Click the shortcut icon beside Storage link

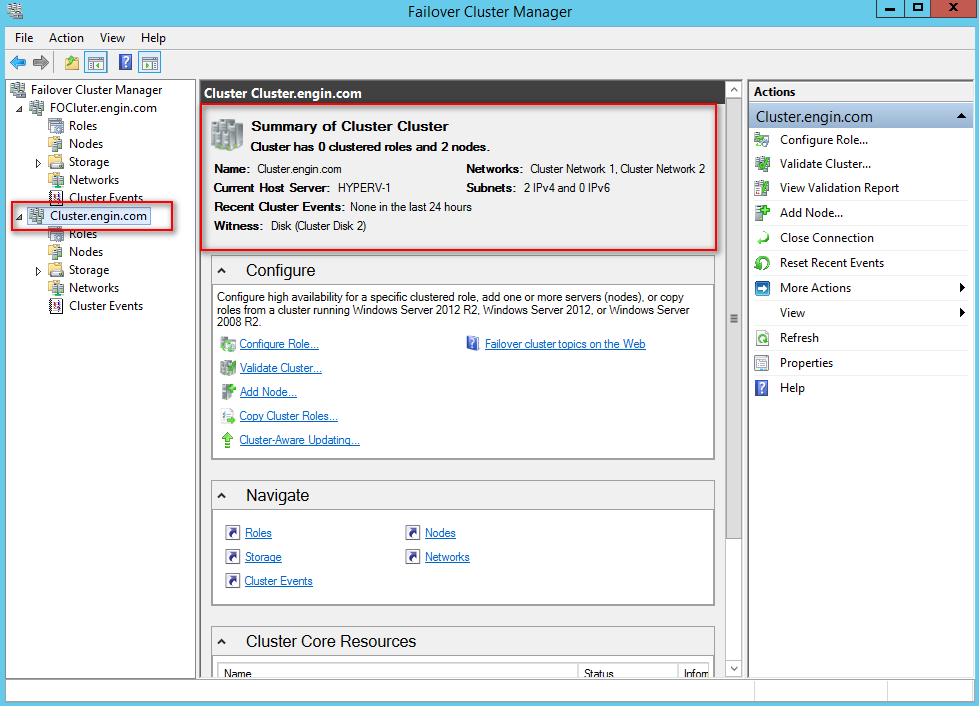tap(232, 556)
